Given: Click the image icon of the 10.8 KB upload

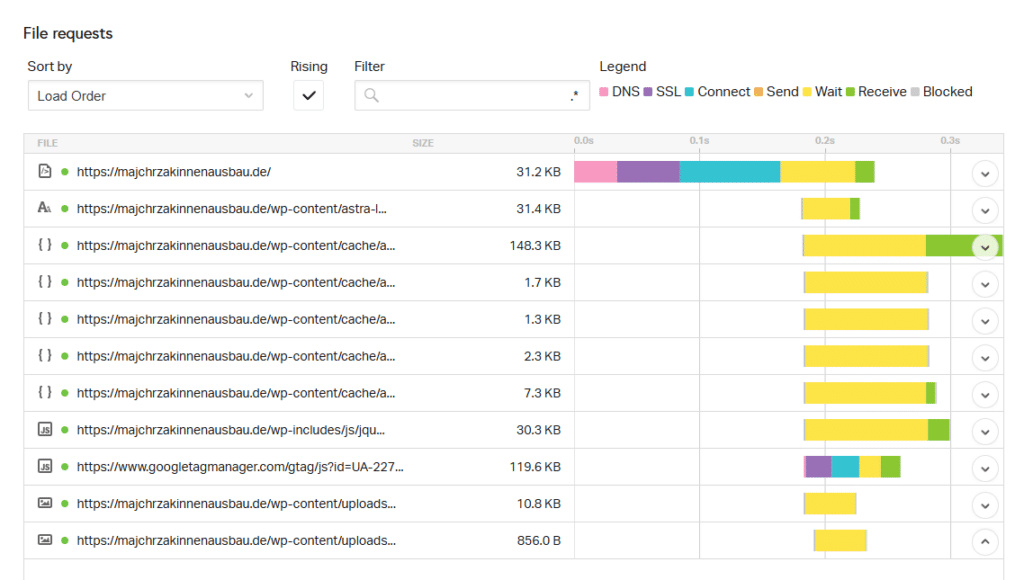Looking at the screenshot, I should point(44,504).
